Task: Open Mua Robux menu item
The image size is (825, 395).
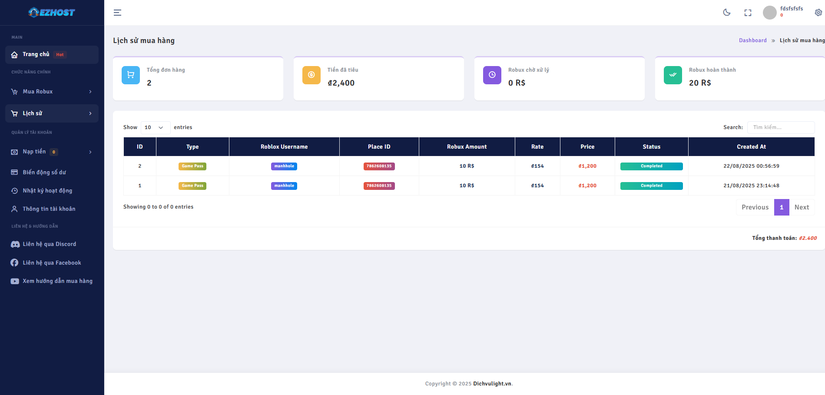Action: (52, 92)
